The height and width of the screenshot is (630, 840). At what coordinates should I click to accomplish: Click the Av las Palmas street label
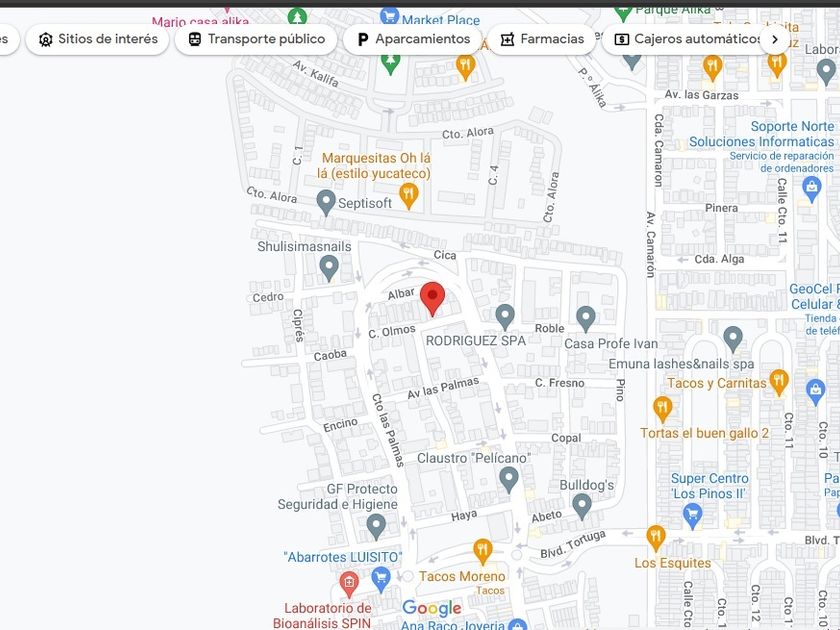pos(443,388)
